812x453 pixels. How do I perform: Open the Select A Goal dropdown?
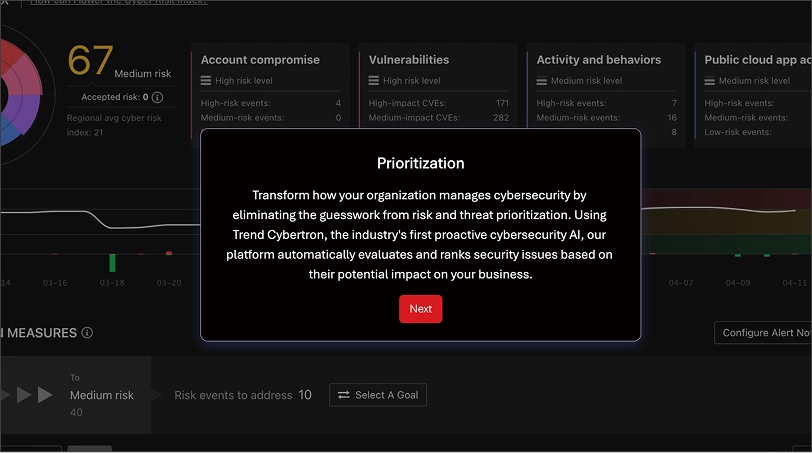pyautogui.click(x=378, y=395)
